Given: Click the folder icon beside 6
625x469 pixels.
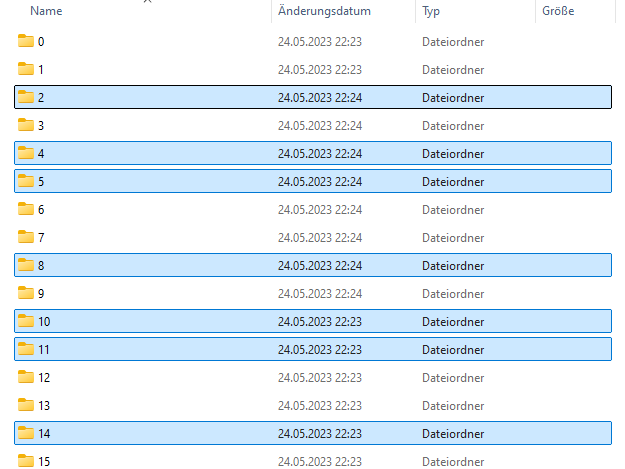Looking at the screenshot, I should [26, 209].
